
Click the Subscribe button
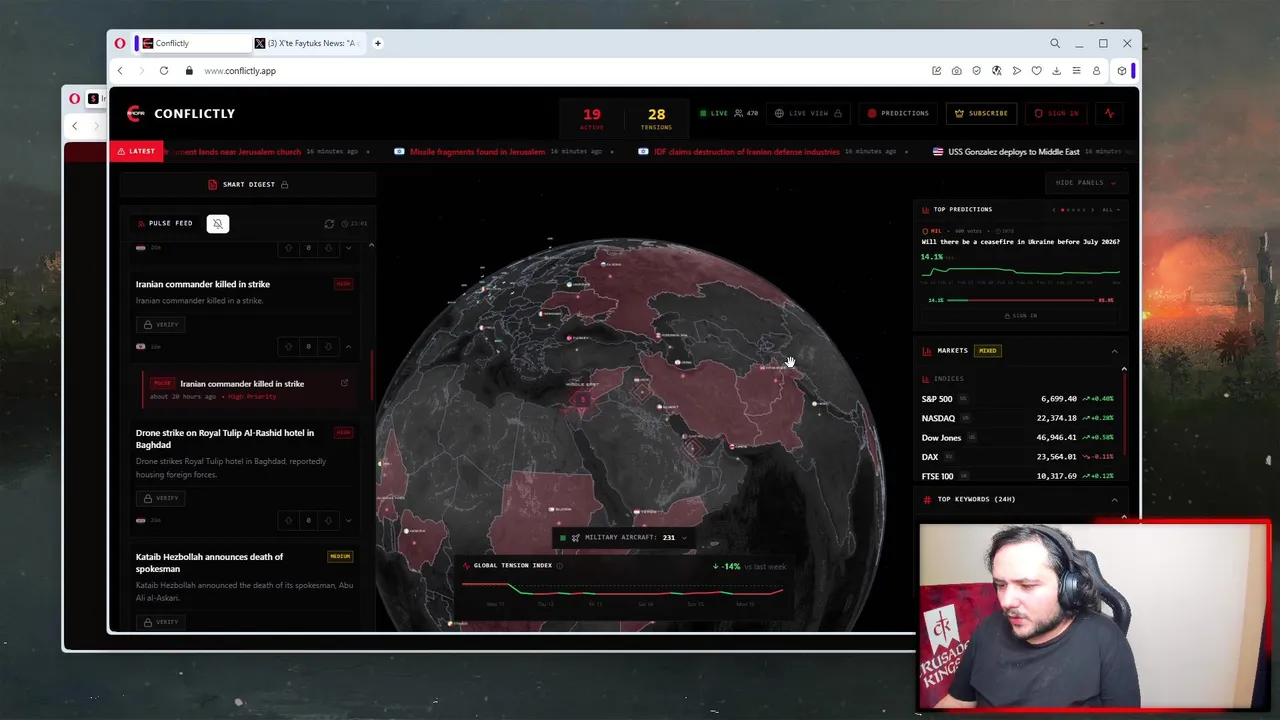coord(981,113)
